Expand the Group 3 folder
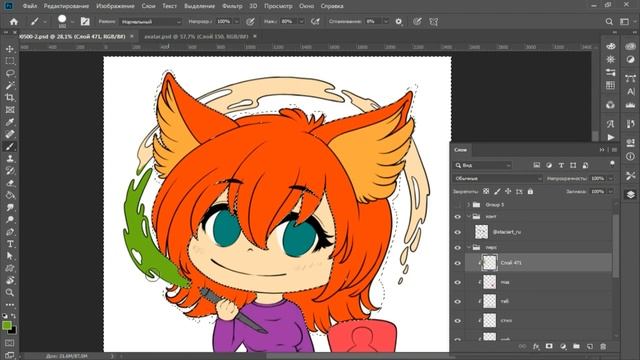This screenshot has width=640, height=360. click(x=469, y=205)
